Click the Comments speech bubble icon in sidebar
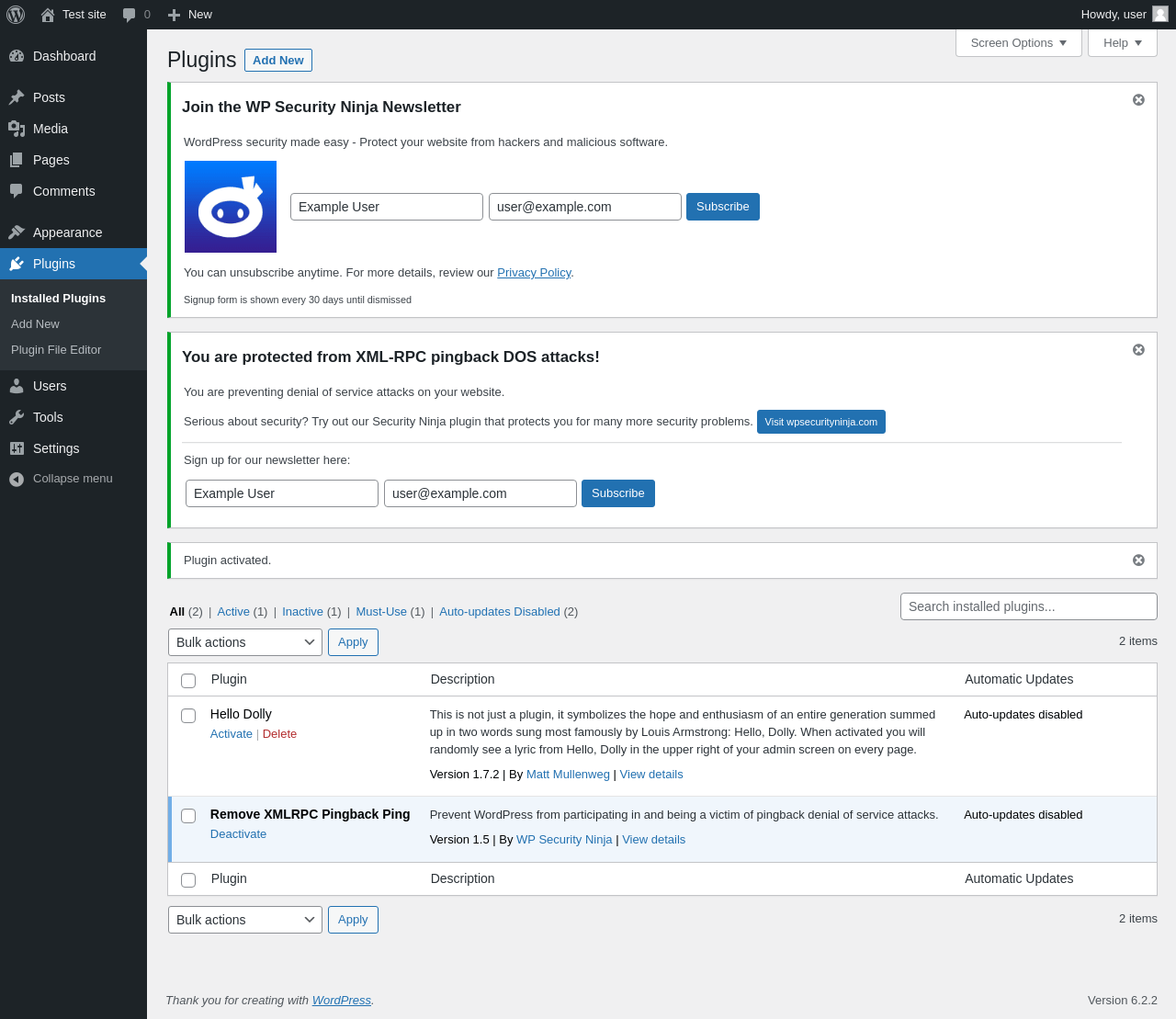Screen dimensions: 1176x1019 tap(17, 191)
